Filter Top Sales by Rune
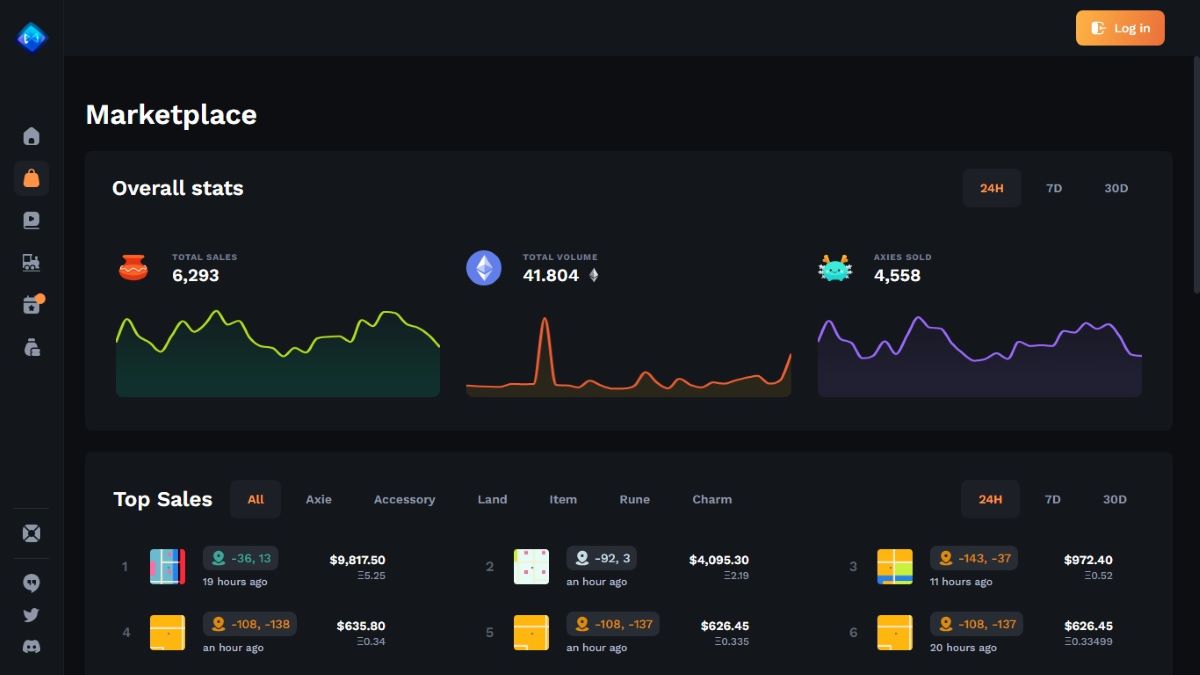The image size is (1200, 675). (x=634, y=499)
